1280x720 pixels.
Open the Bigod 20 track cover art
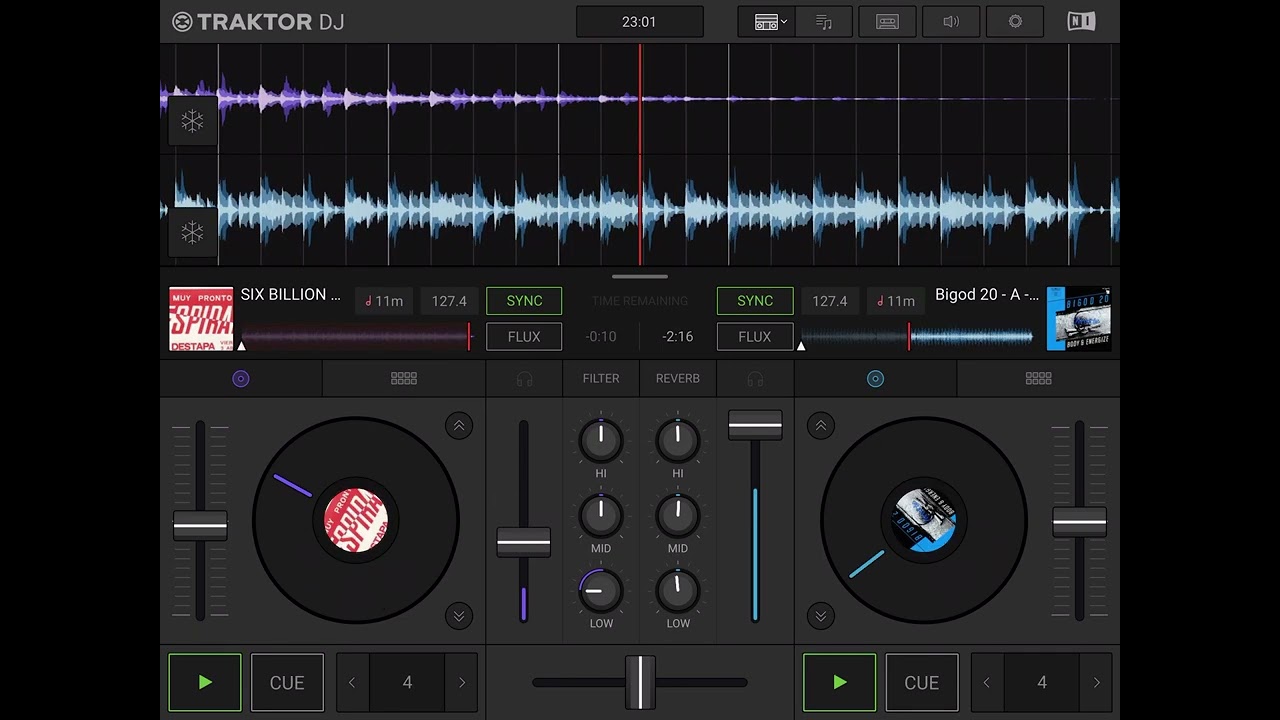coord(1078,319)
